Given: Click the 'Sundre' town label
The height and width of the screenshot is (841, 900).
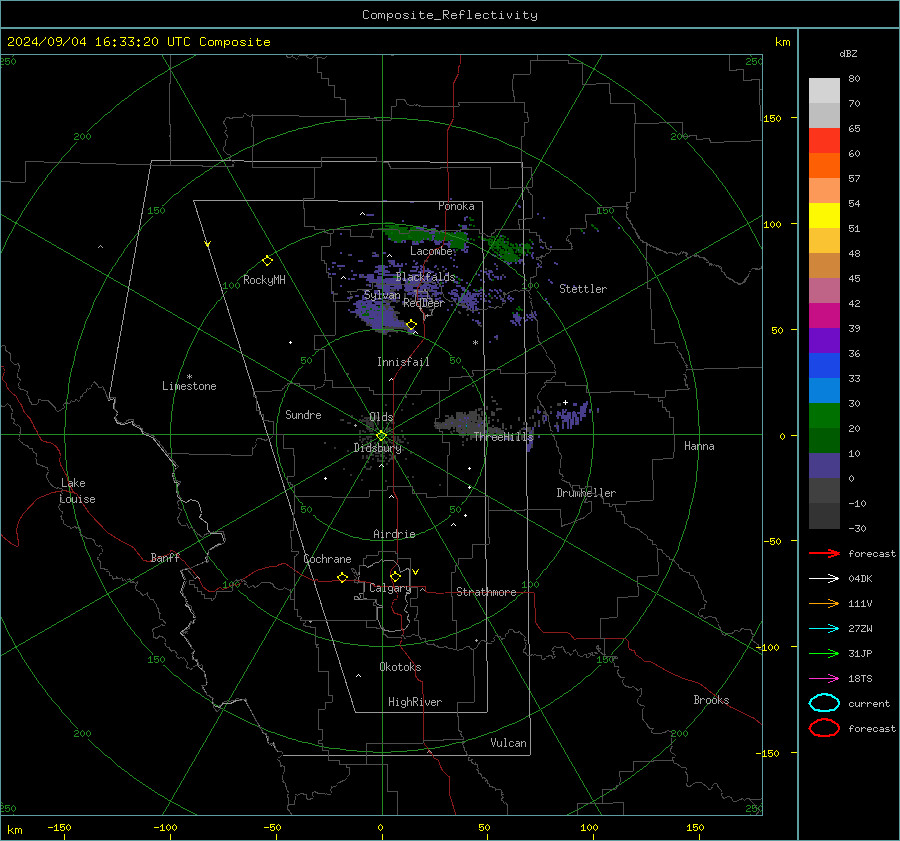Looking at the screenshot, I should [x=303, y=414].
